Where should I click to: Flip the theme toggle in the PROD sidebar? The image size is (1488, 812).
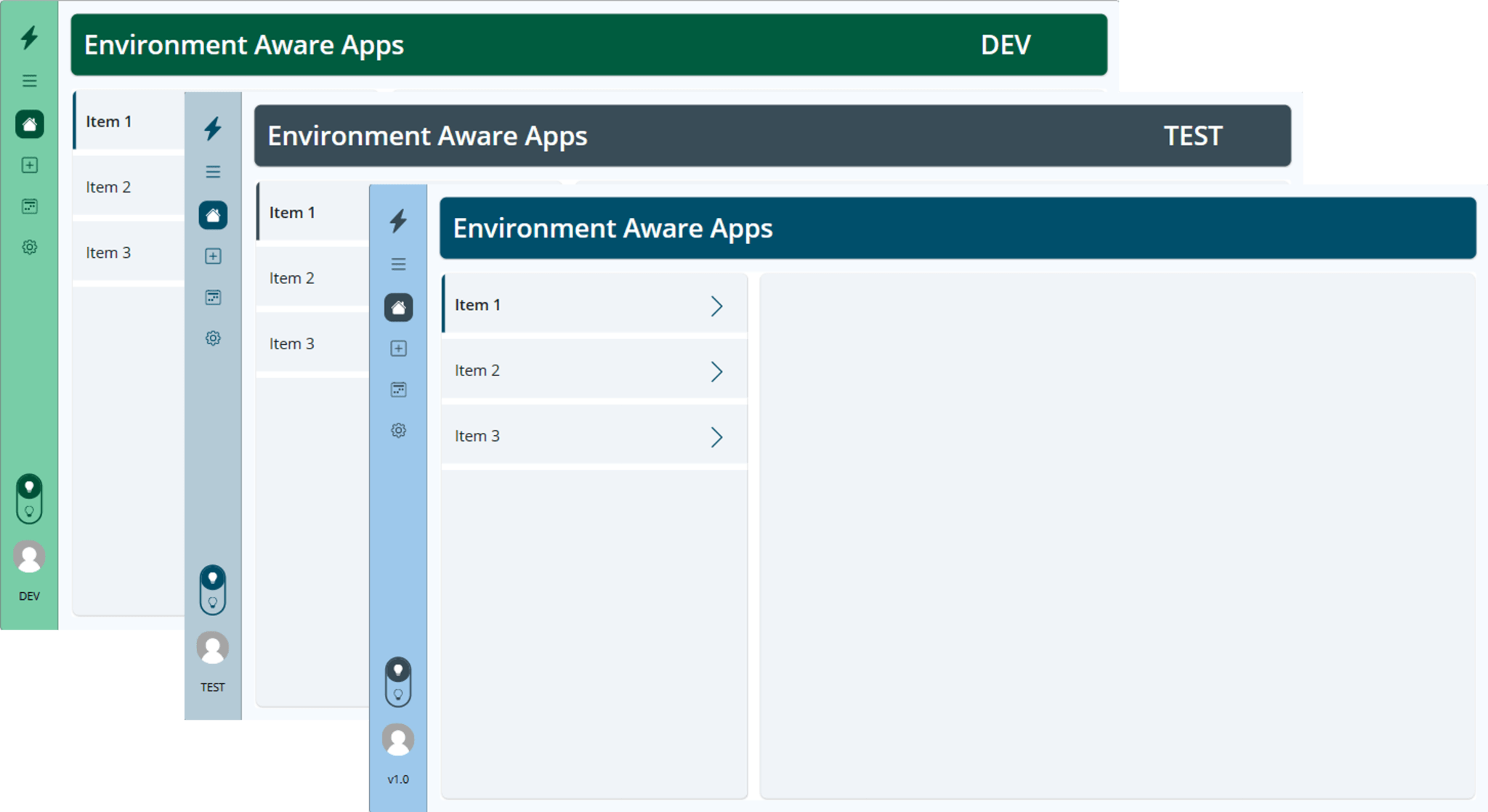(x=398, y=683)
